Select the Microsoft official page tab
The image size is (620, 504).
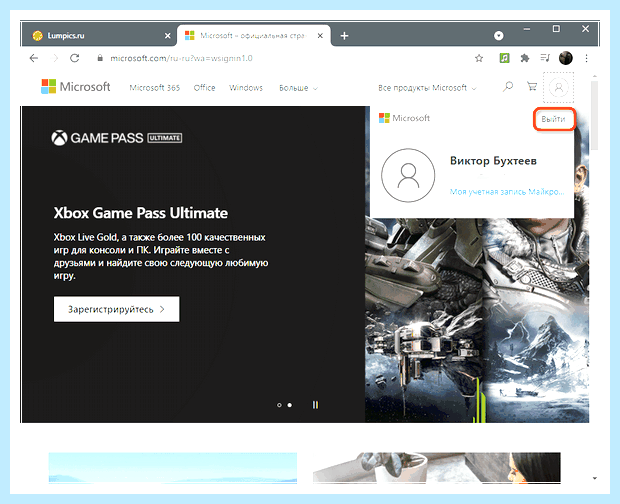point(254,36)
